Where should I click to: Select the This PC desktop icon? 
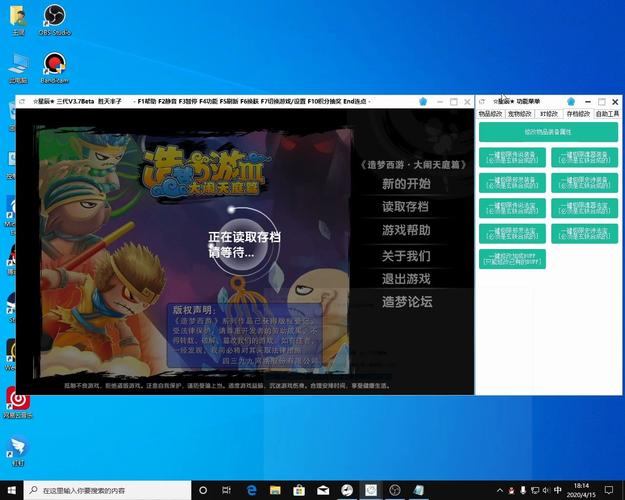18,68
